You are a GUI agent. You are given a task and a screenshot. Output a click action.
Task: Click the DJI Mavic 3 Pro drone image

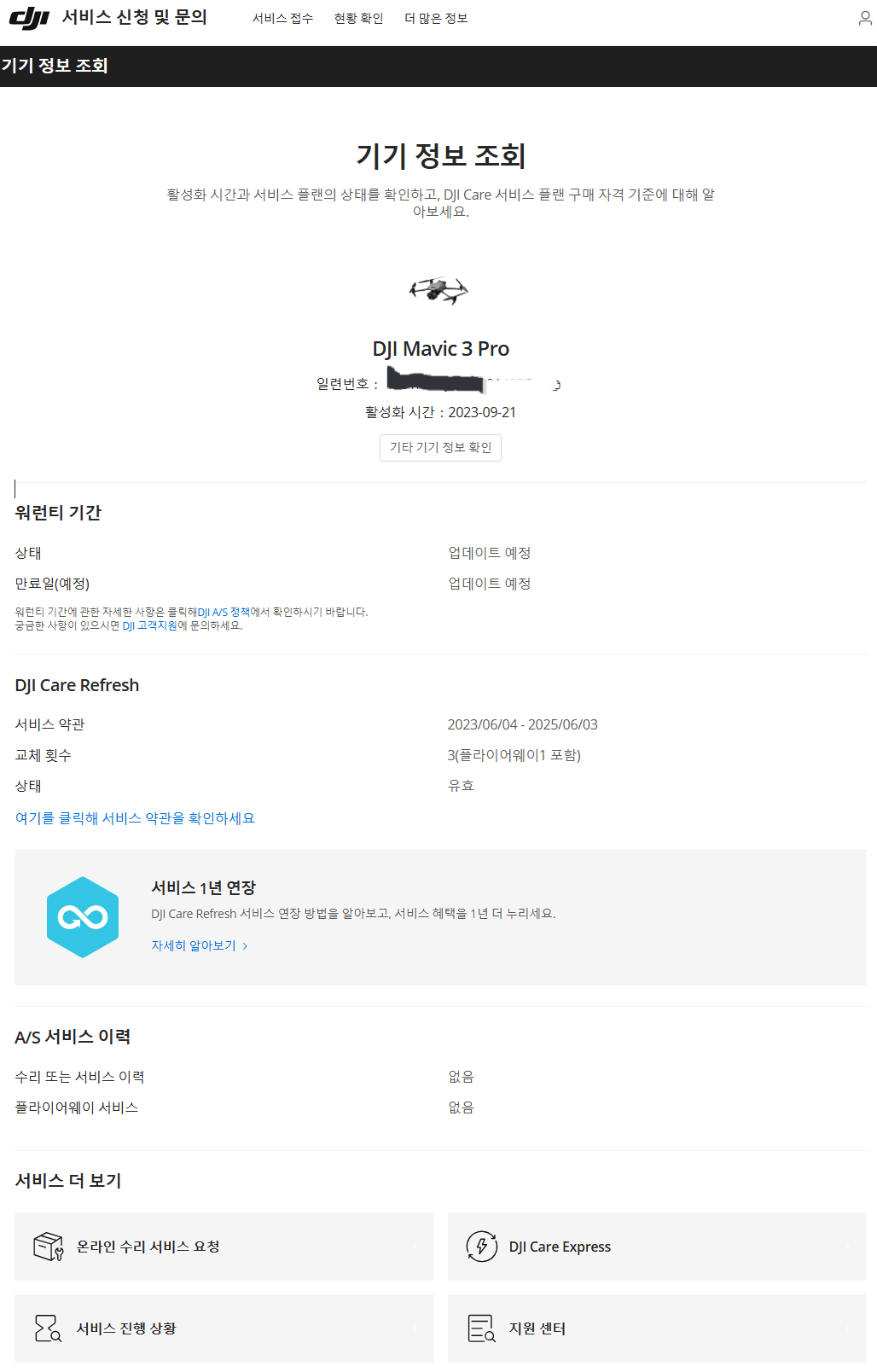438,290
